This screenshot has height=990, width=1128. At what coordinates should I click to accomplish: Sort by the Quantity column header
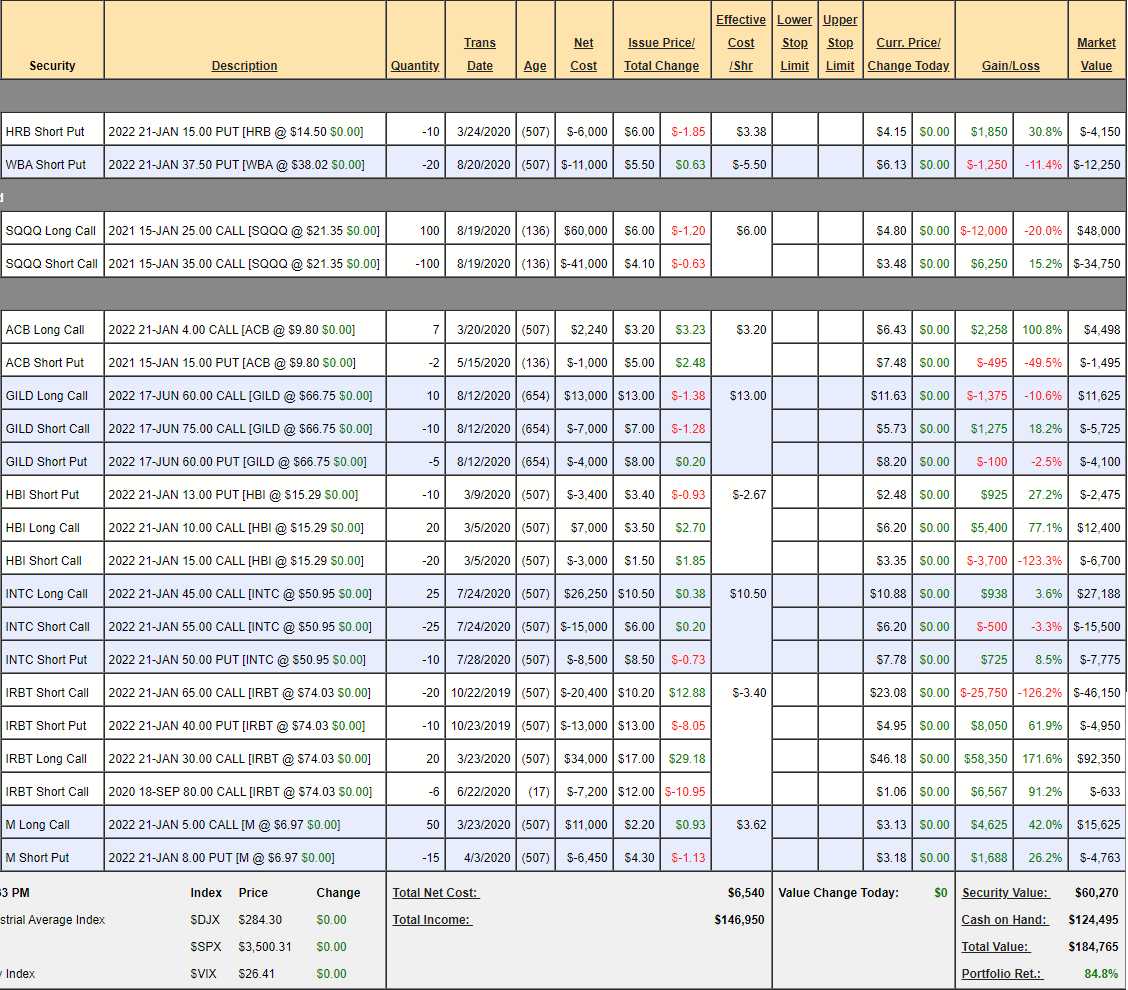point(415,66)
